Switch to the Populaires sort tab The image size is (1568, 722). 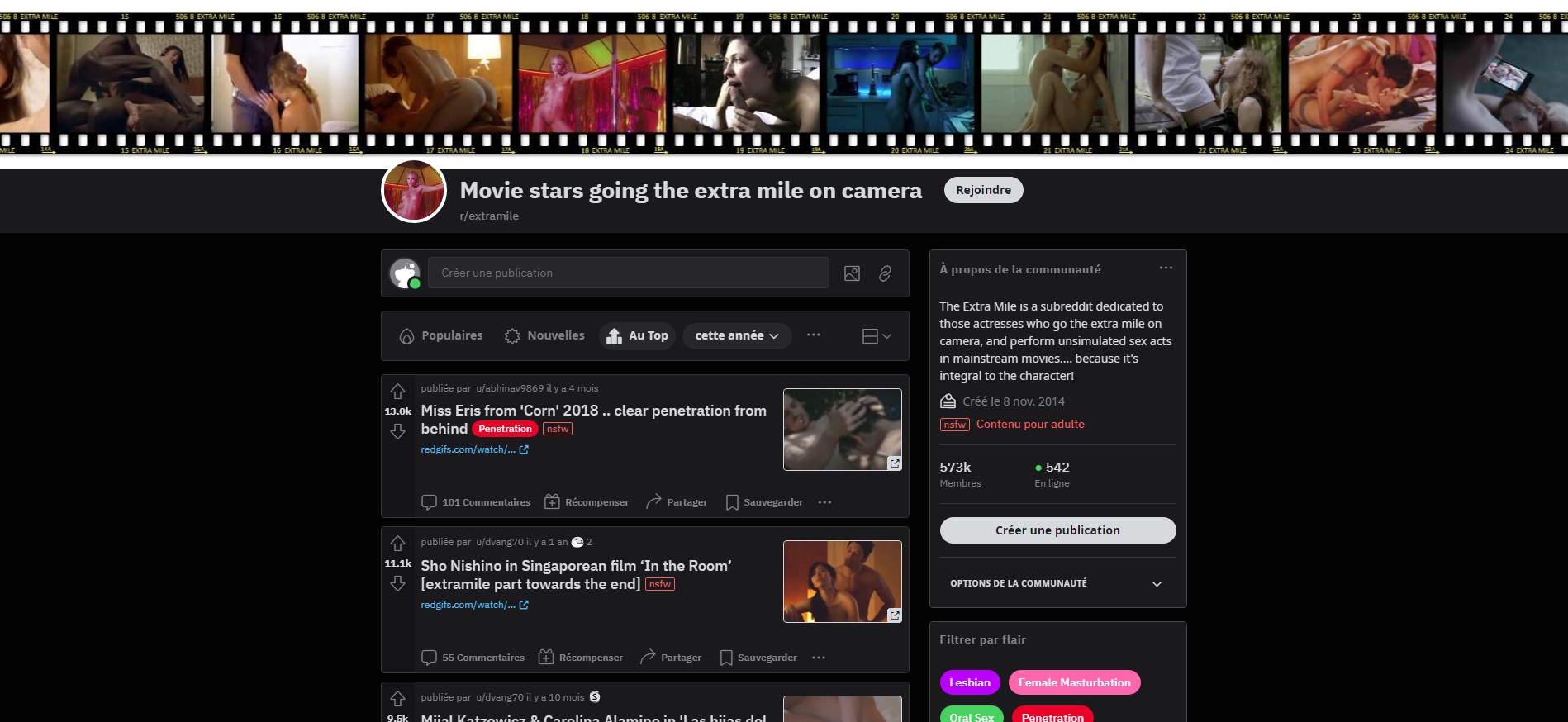441,336
